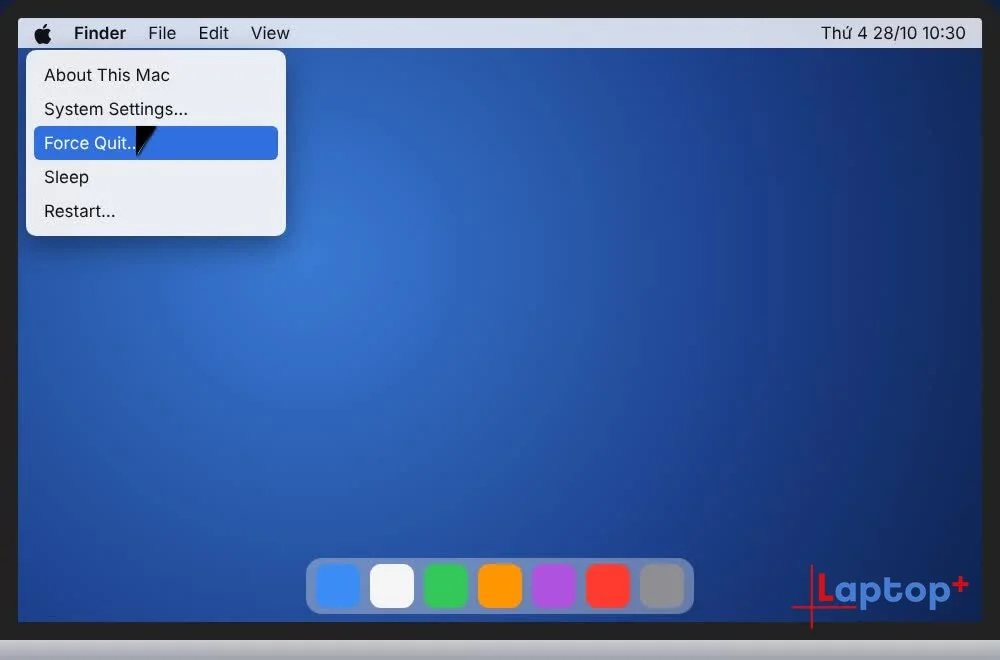The height and width of the screenshot is (660, 1000).
Task: Click the blue dock icon
Action: 338,585
